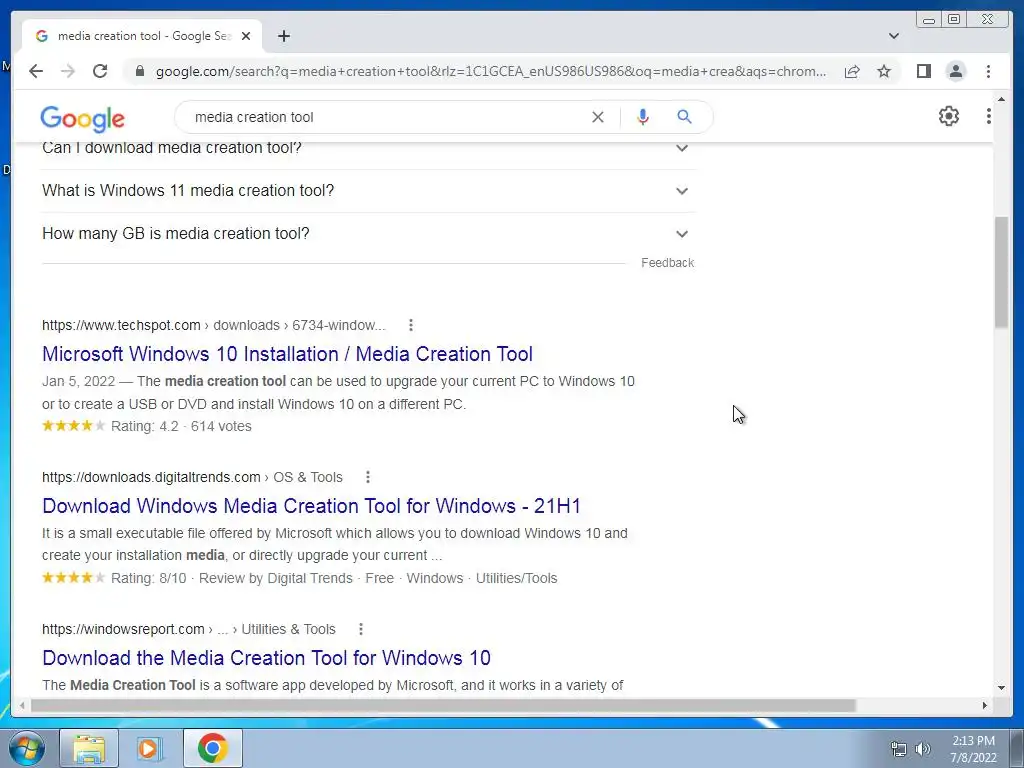Click the media creation tool search field
This screenshot has height=768, width=1024.
[385, 117]
